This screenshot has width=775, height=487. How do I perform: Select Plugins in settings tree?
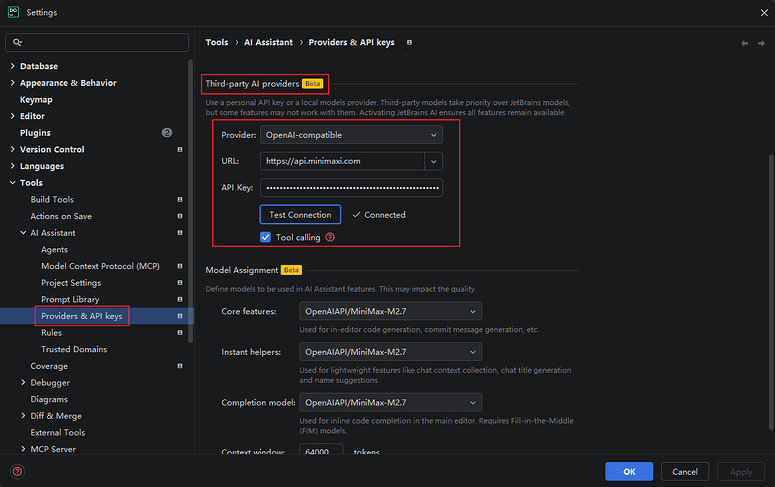click(35, 133)
